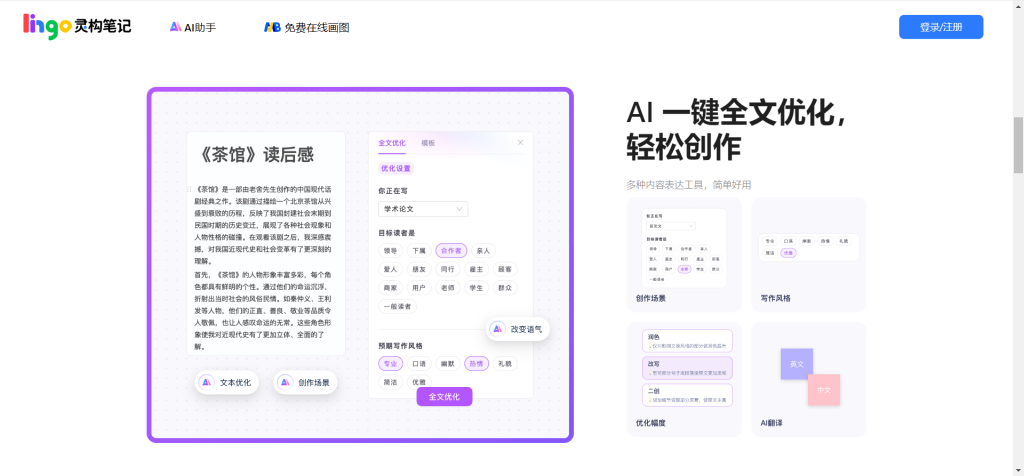
Task: Select the 全文优化 tab
Action: (392, 143)
